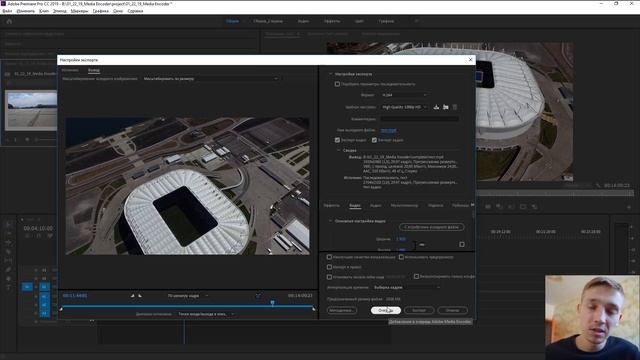Click the width value in video settings
The image size is (640, 360).
pos(401,239)
